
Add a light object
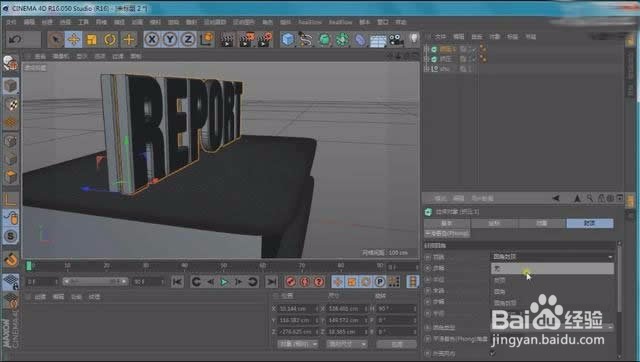pos(414,39)
